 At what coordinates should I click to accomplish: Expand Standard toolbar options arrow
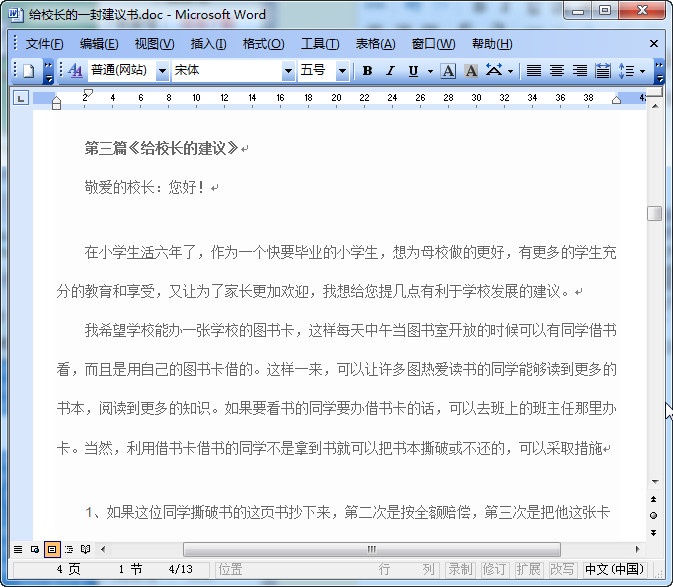pos(49,71)
